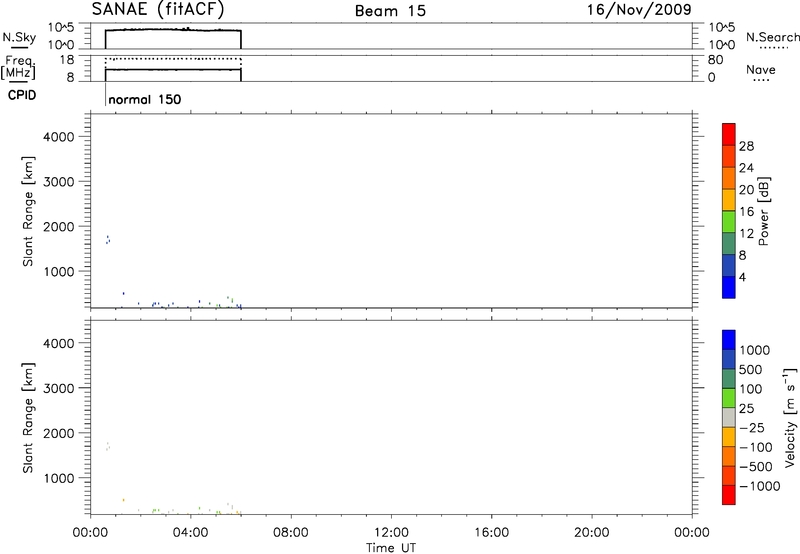Click the grey -25 to 25 Velocity segment
Image resolution: width=800 pixels, height=554 pixels.
click(729, 417)
